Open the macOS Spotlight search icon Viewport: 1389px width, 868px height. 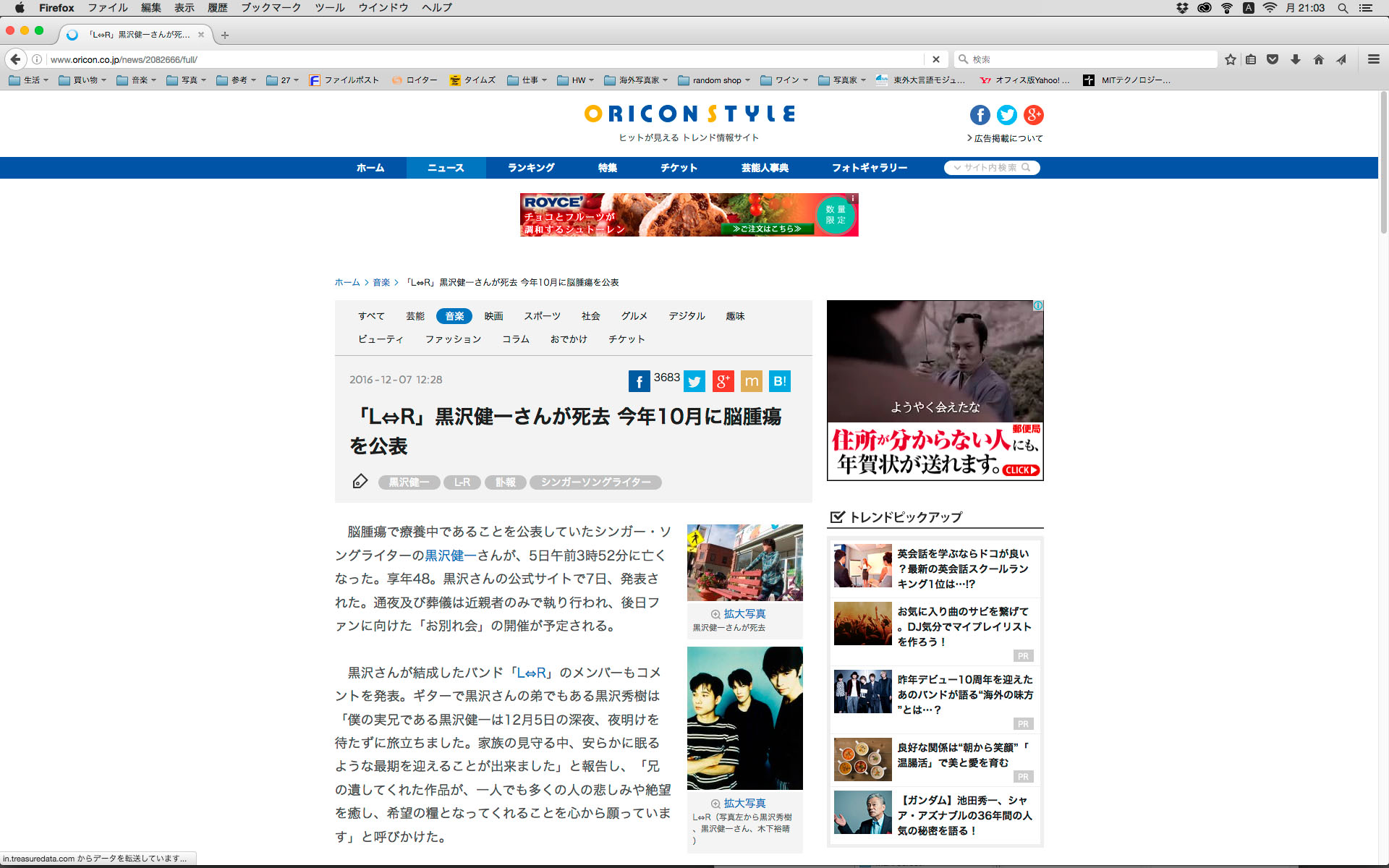(x=1343, y=8)
